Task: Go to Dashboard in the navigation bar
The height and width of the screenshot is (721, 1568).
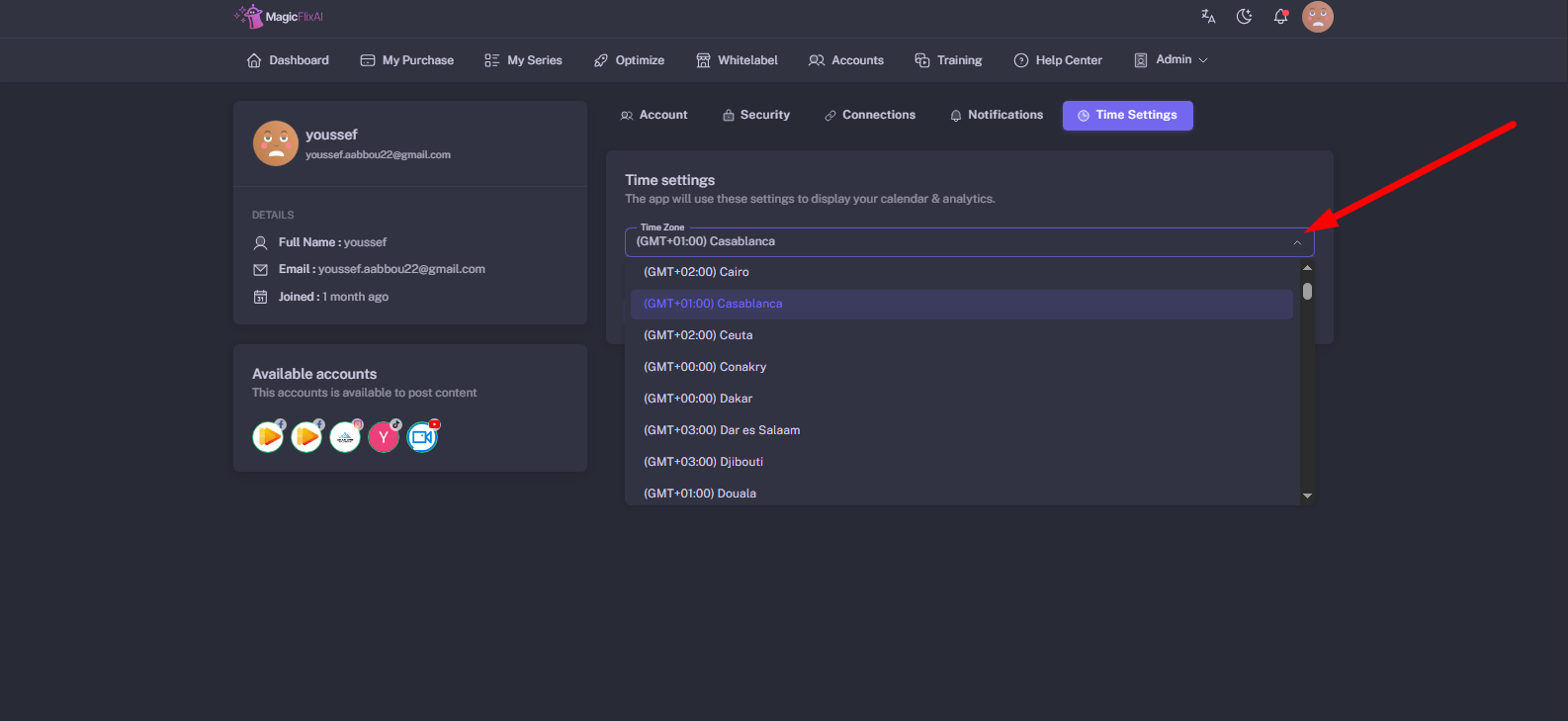Action: tap(288, 60)
